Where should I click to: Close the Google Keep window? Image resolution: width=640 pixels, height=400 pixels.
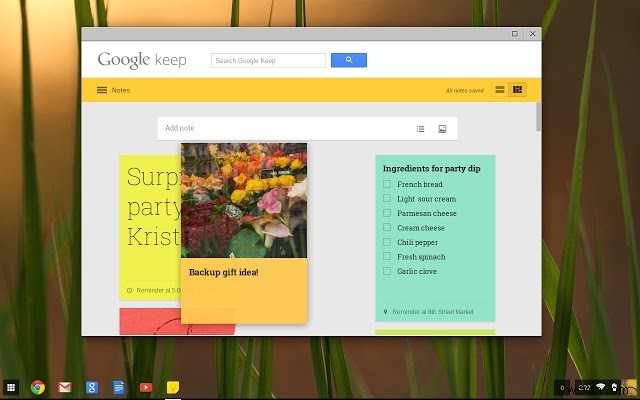tap(532, 34)
